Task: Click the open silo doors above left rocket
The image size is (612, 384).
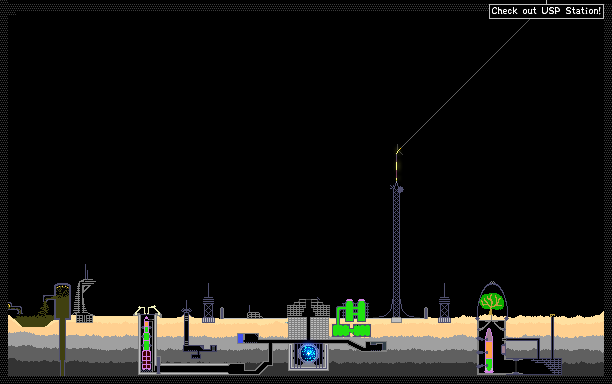Action: coord(148,311)
